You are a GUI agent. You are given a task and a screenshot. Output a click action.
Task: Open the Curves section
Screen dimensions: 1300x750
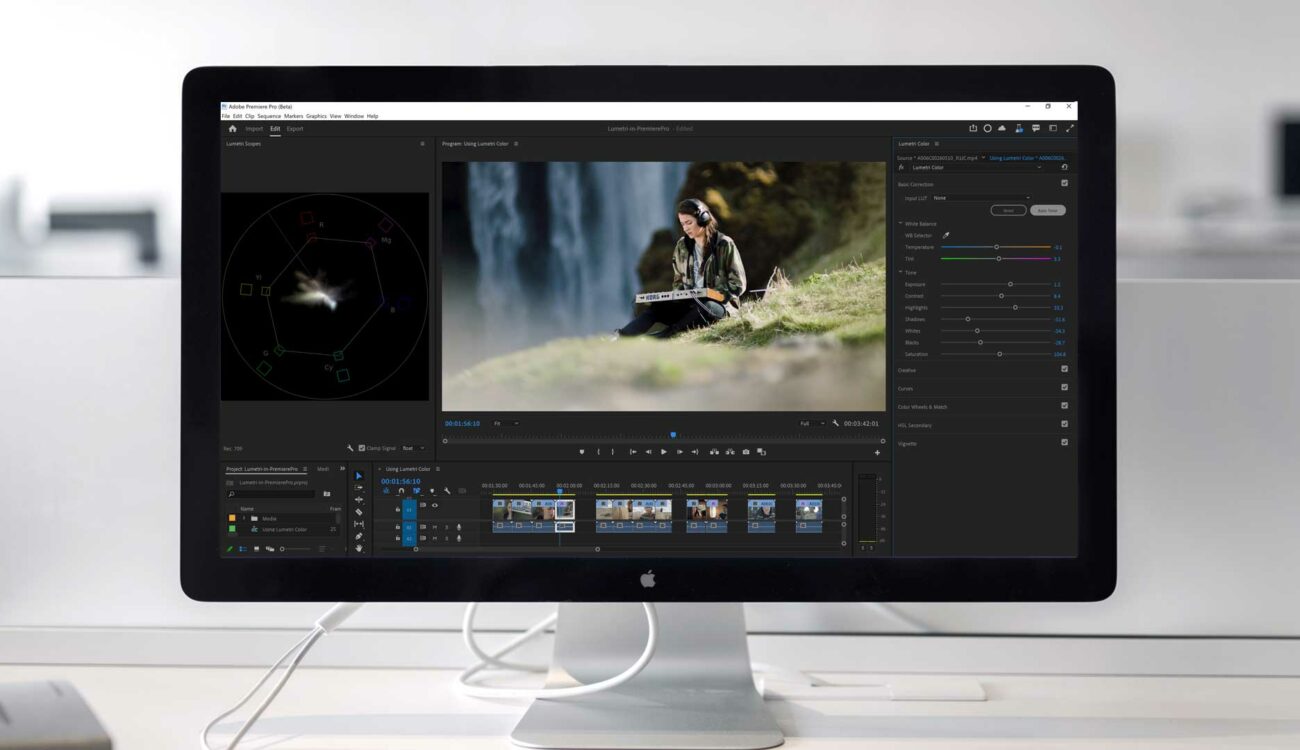(x=906, y=388)
